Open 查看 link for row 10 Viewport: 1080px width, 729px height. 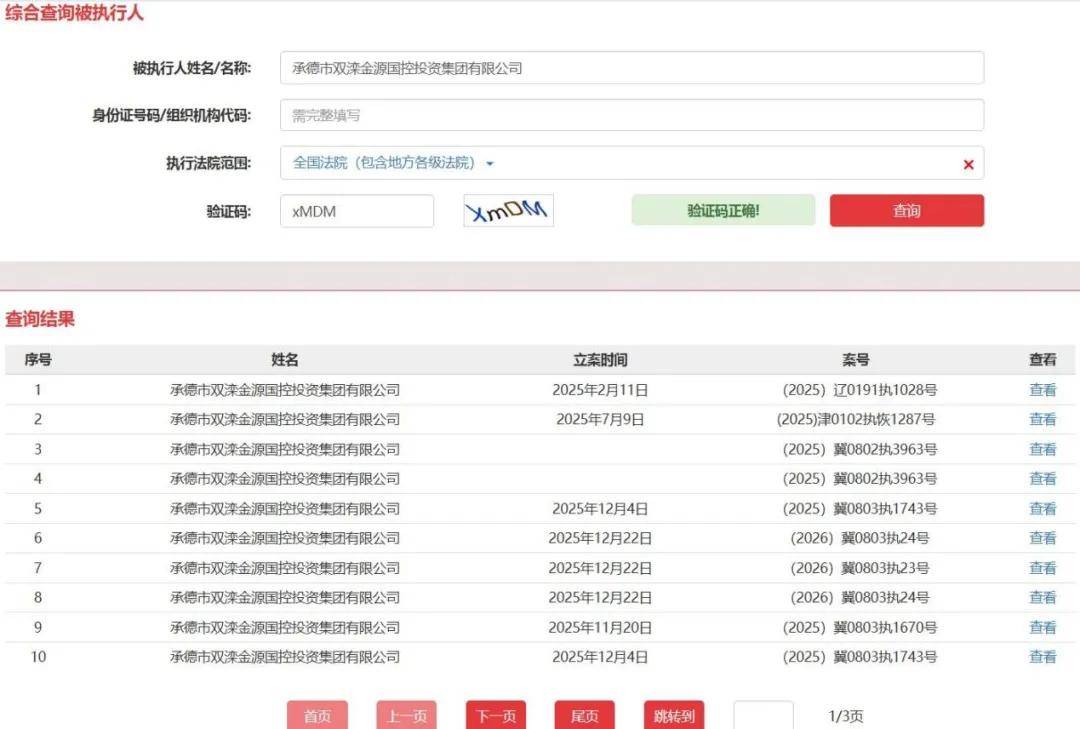pos(1042,657)
